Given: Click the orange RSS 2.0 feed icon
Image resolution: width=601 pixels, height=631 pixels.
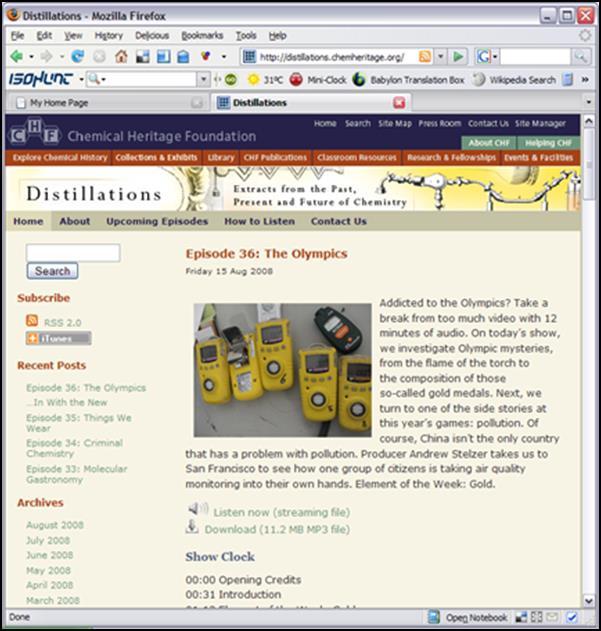Looking at the screenshot, I should click(x=32, y=321).
